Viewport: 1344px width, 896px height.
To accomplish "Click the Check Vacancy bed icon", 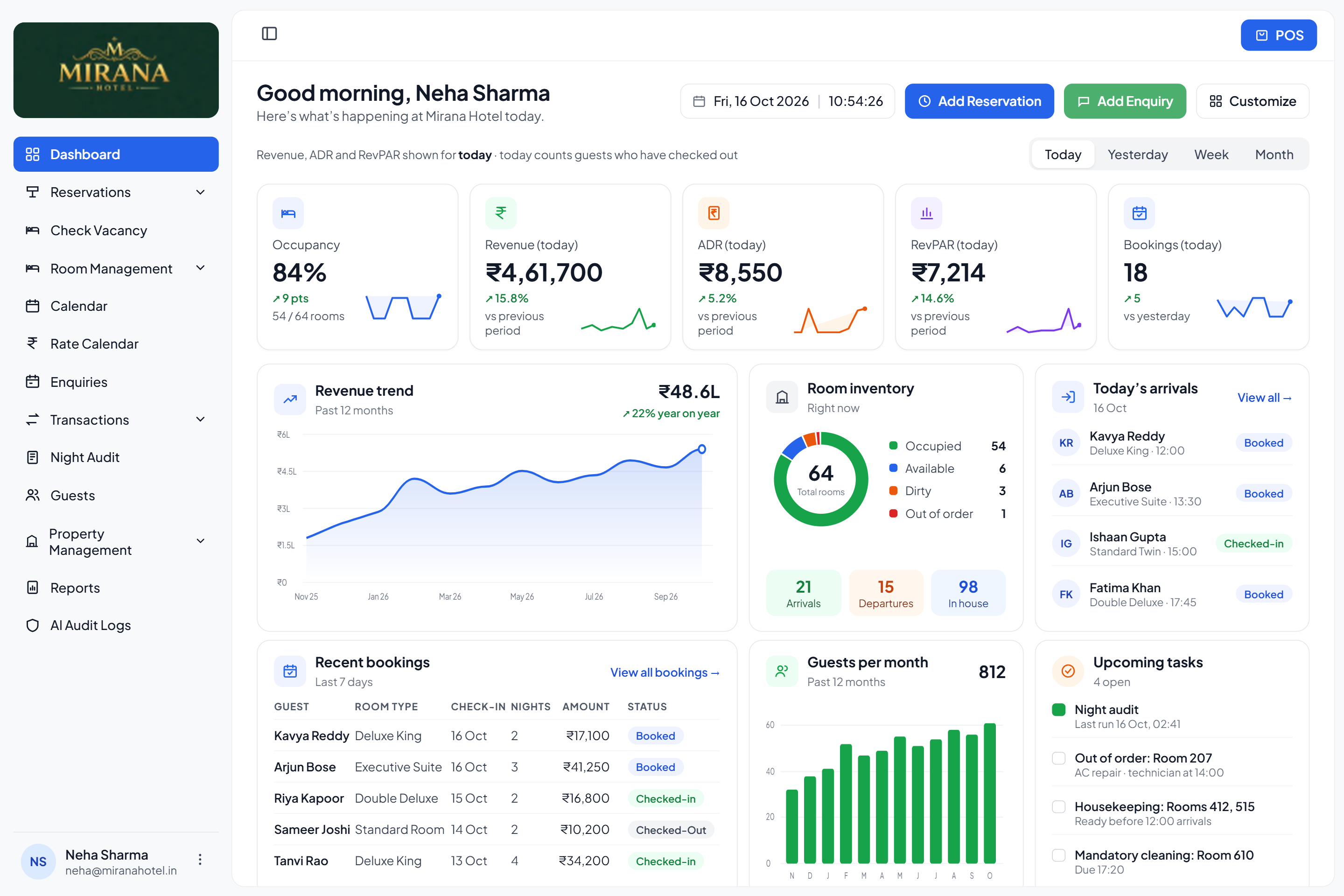I will click(x=33, y=230).
